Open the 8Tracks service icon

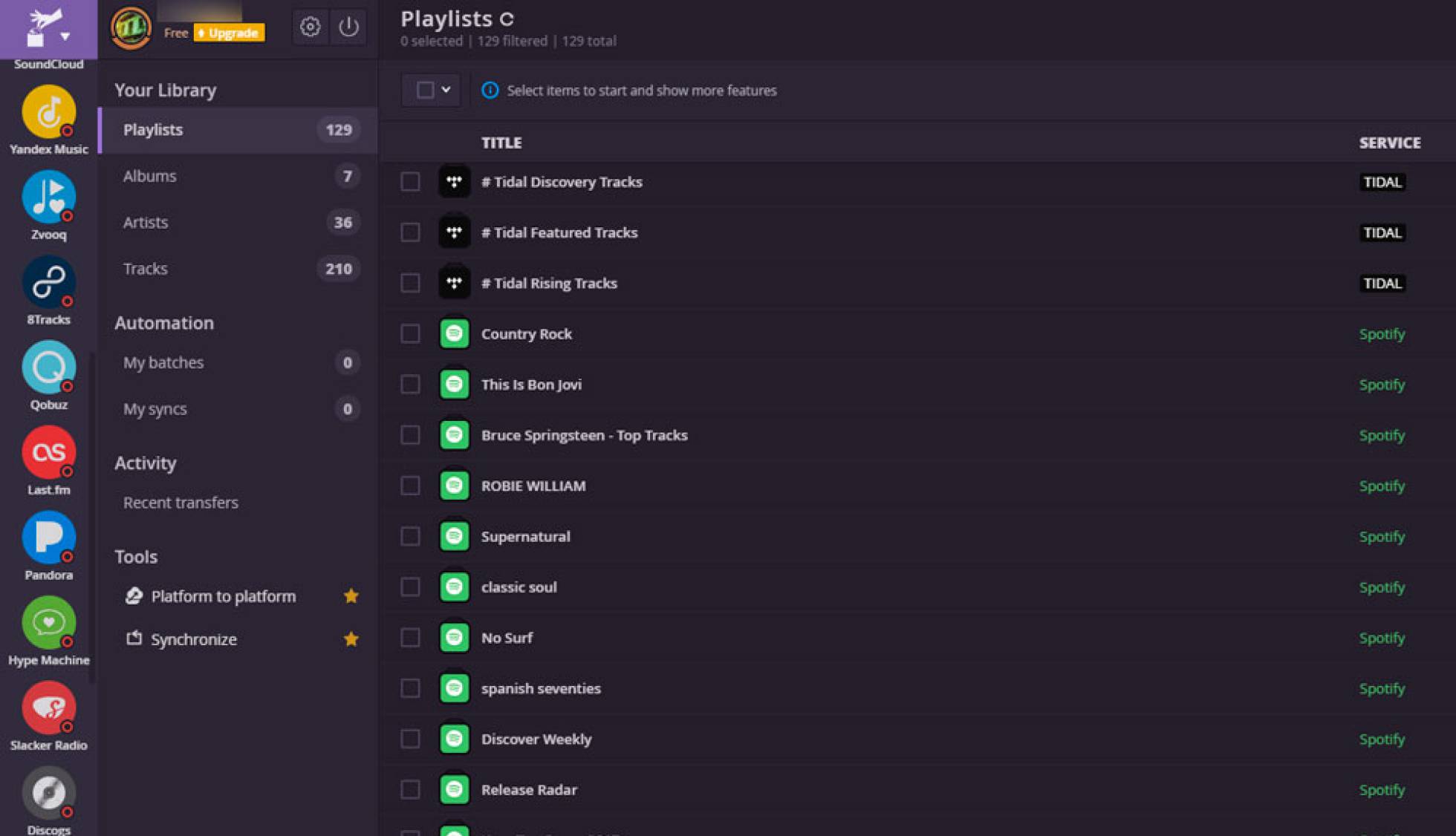click(x=49, y=283)
